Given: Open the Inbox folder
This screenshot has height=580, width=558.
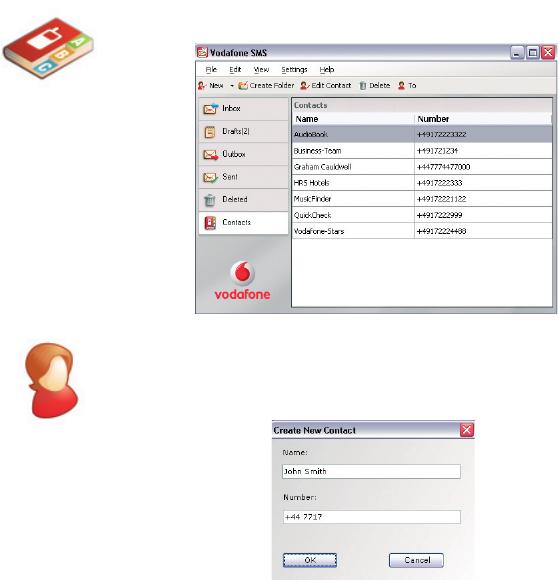Looking at the screenshot, I should (x=243, y=109).
